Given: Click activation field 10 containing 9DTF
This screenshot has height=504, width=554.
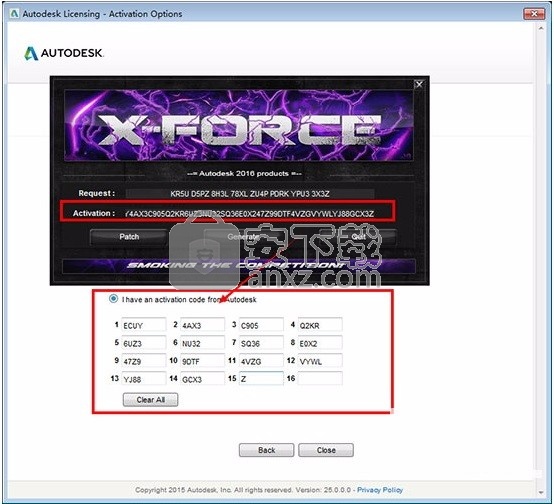Looking at the screenshot, I should (x=202, y=361).
